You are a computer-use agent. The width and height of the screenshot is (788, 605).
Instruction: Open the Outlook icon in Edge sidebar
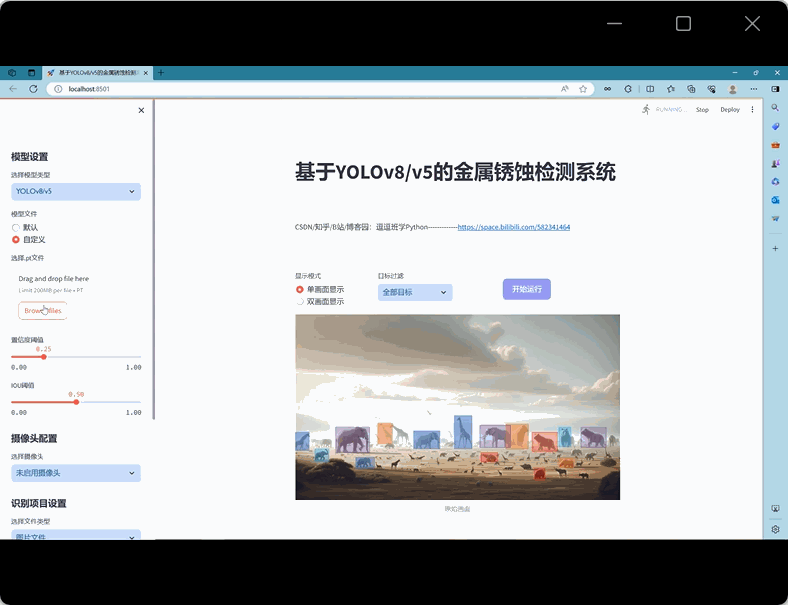pos(775,200)
